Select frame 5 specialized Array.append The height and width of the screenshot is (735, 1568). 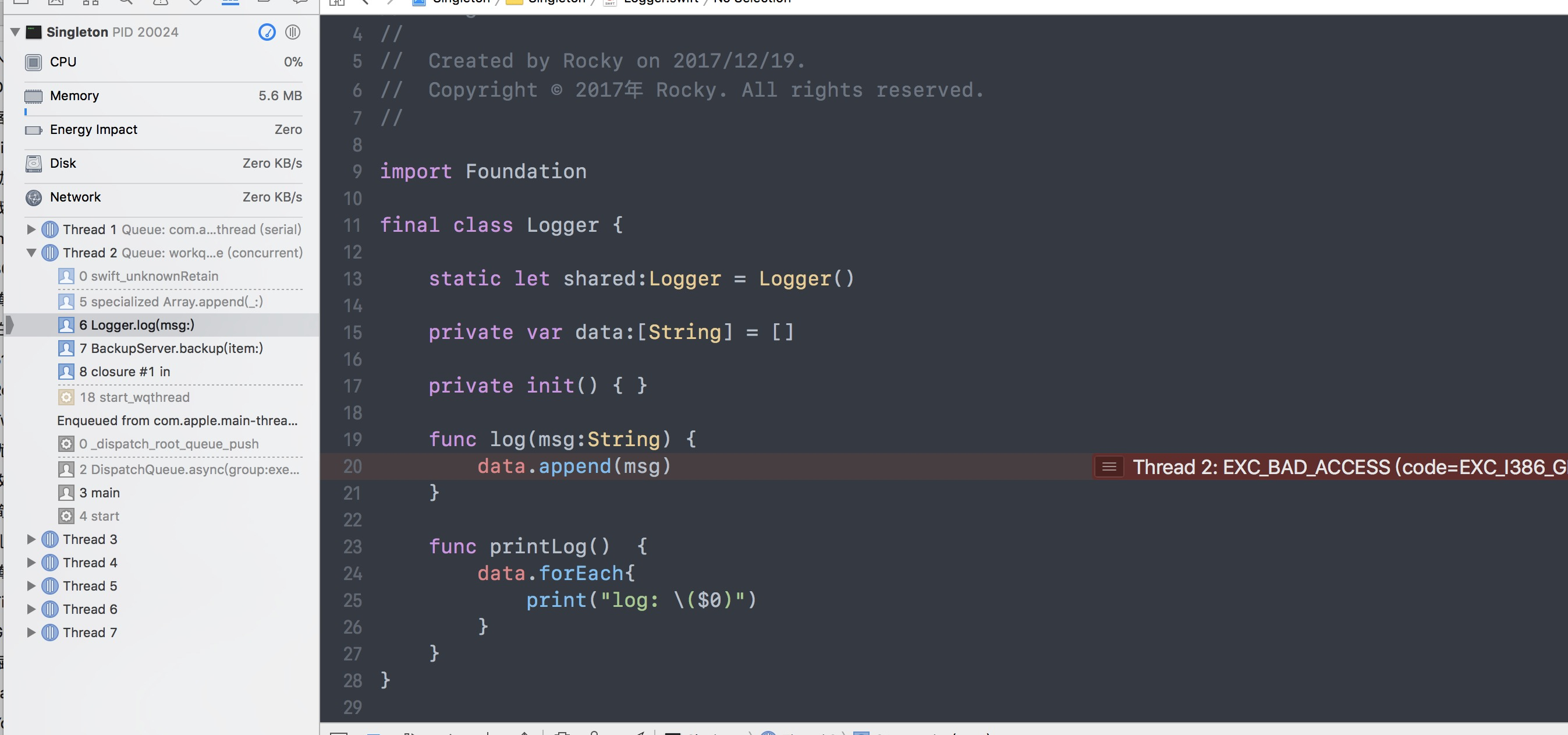point(171,302)
